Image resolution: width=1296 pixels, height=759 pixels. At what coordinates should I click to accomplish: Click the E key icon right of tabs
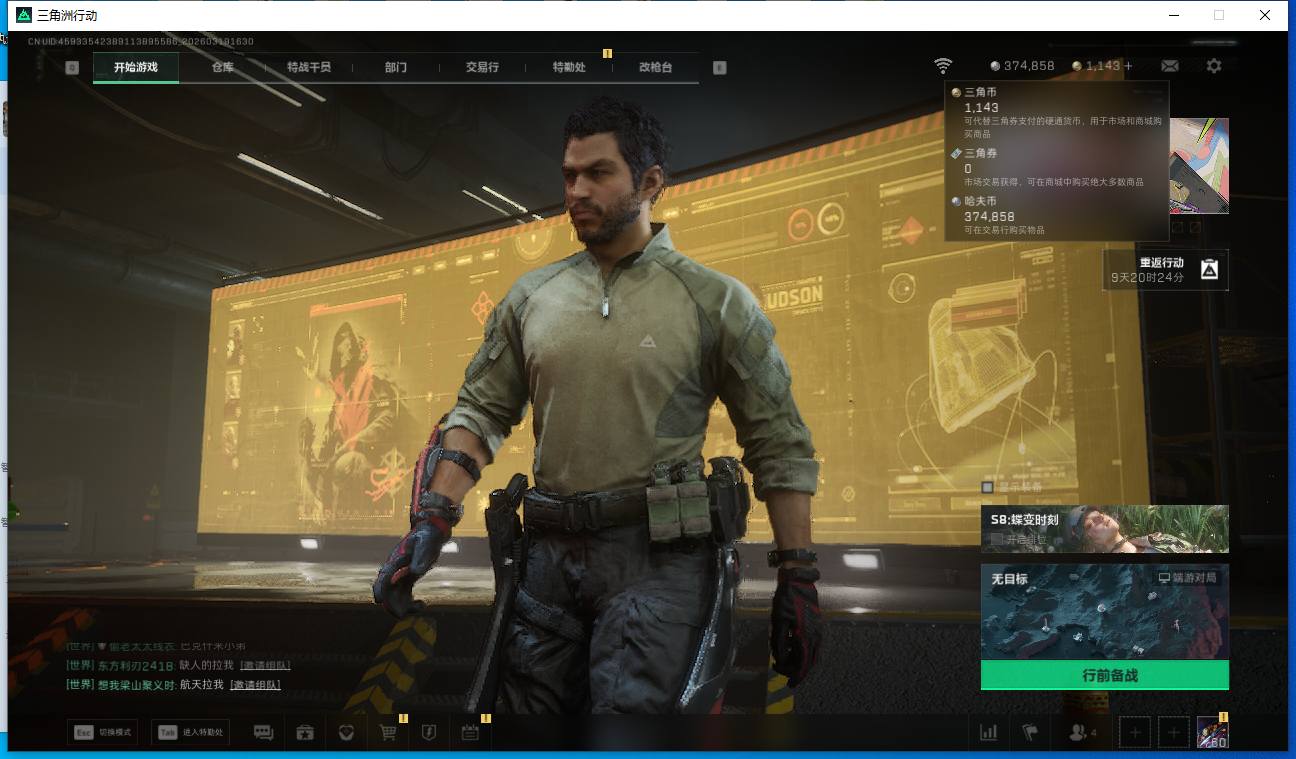pyautogui.click(x=719, y=68)
